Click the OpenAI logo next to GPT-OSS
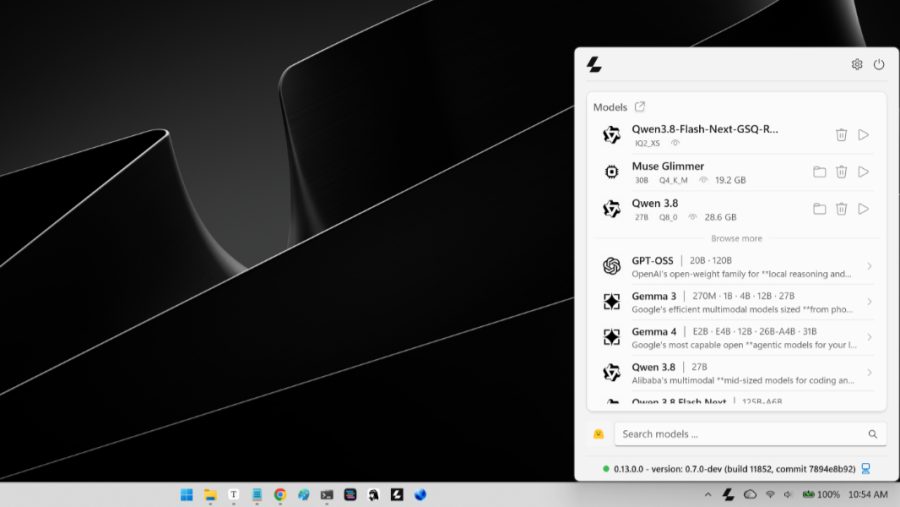This screenshot has height=507, width=900. (x=611, y=266)
